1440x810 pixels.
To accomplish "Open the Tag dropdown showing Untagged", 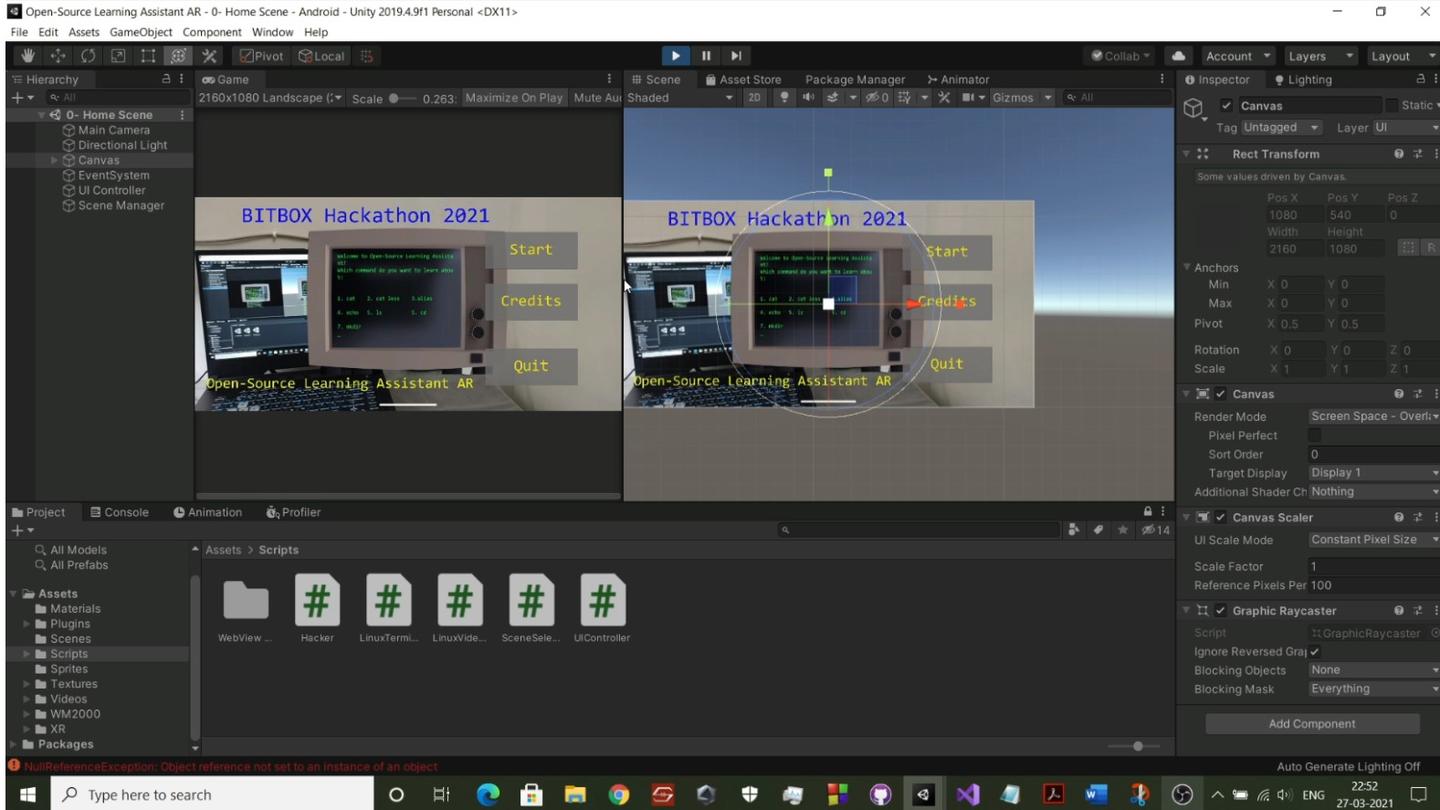I will (x=1282, y=127).
